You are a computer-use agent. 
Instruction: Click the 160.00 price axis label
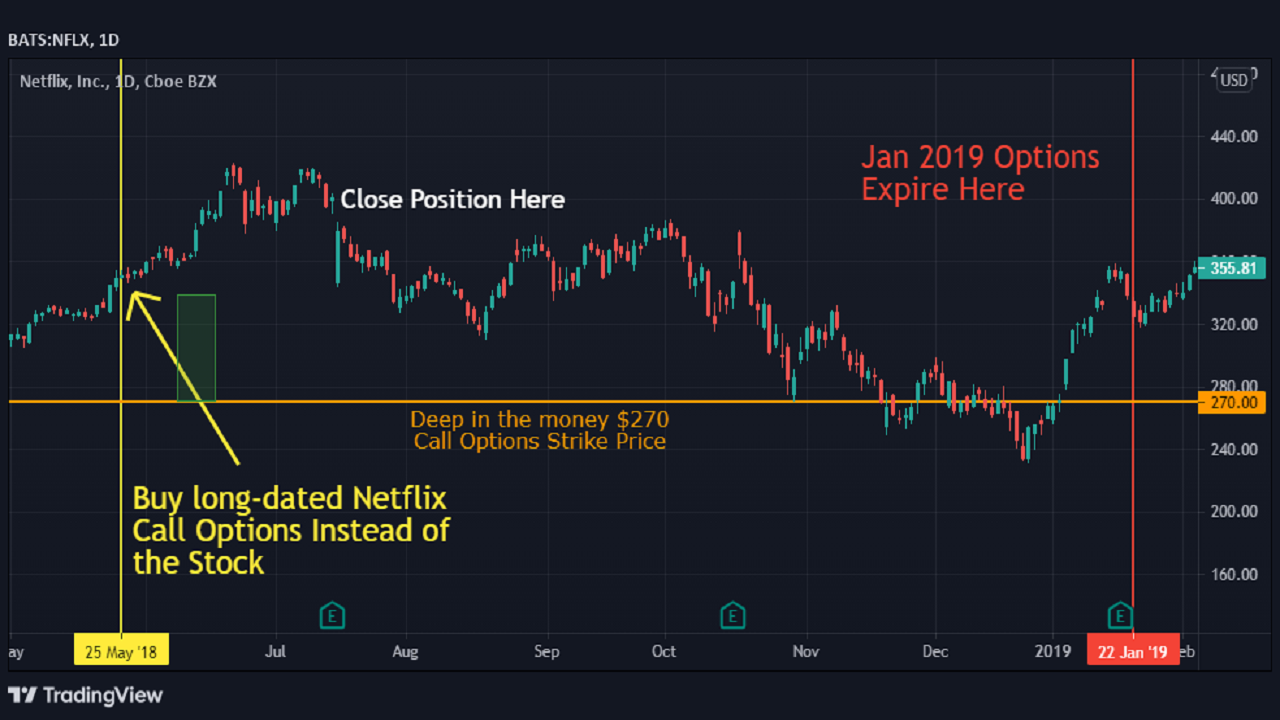coord(1233,574)
